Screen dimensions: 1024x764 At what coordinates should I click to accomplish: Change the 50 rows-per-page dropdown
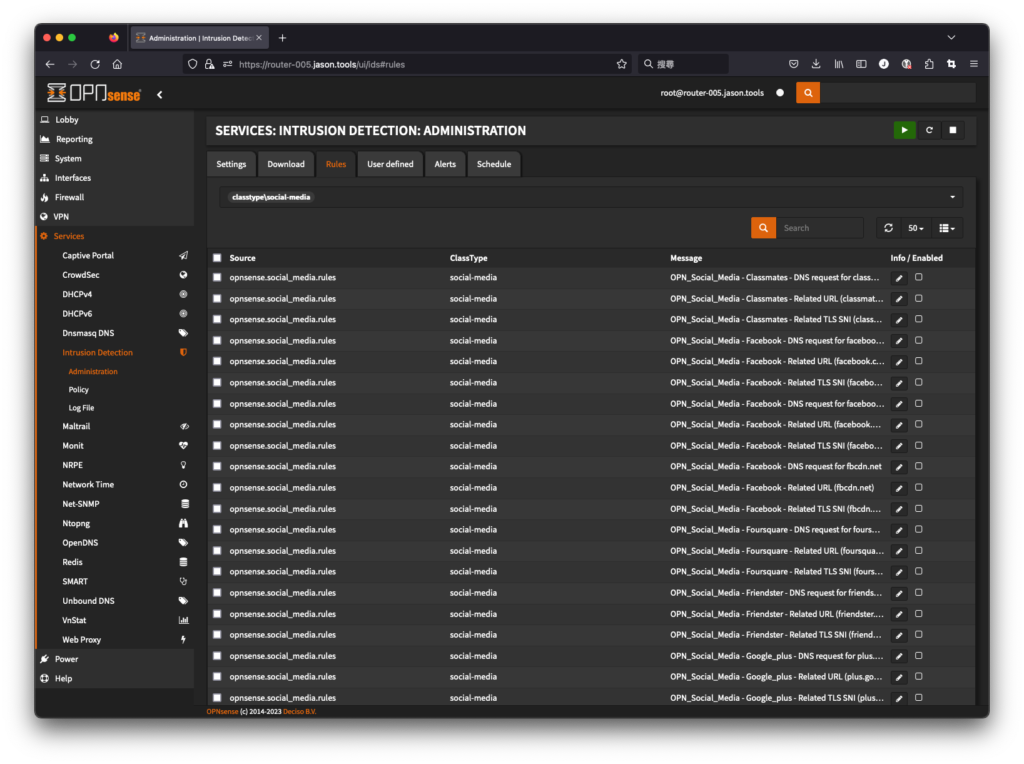(x=916, y=228)
